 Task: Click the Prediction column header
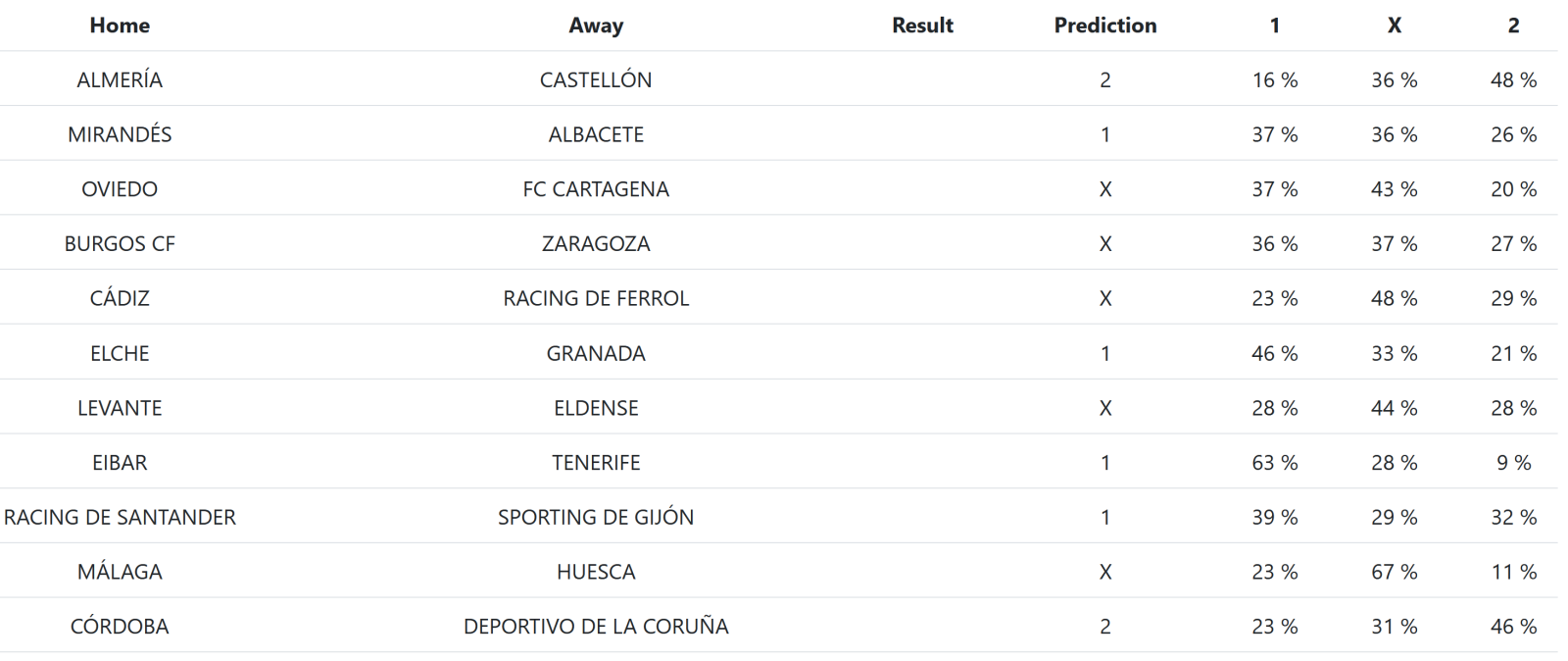[1104, 25]
